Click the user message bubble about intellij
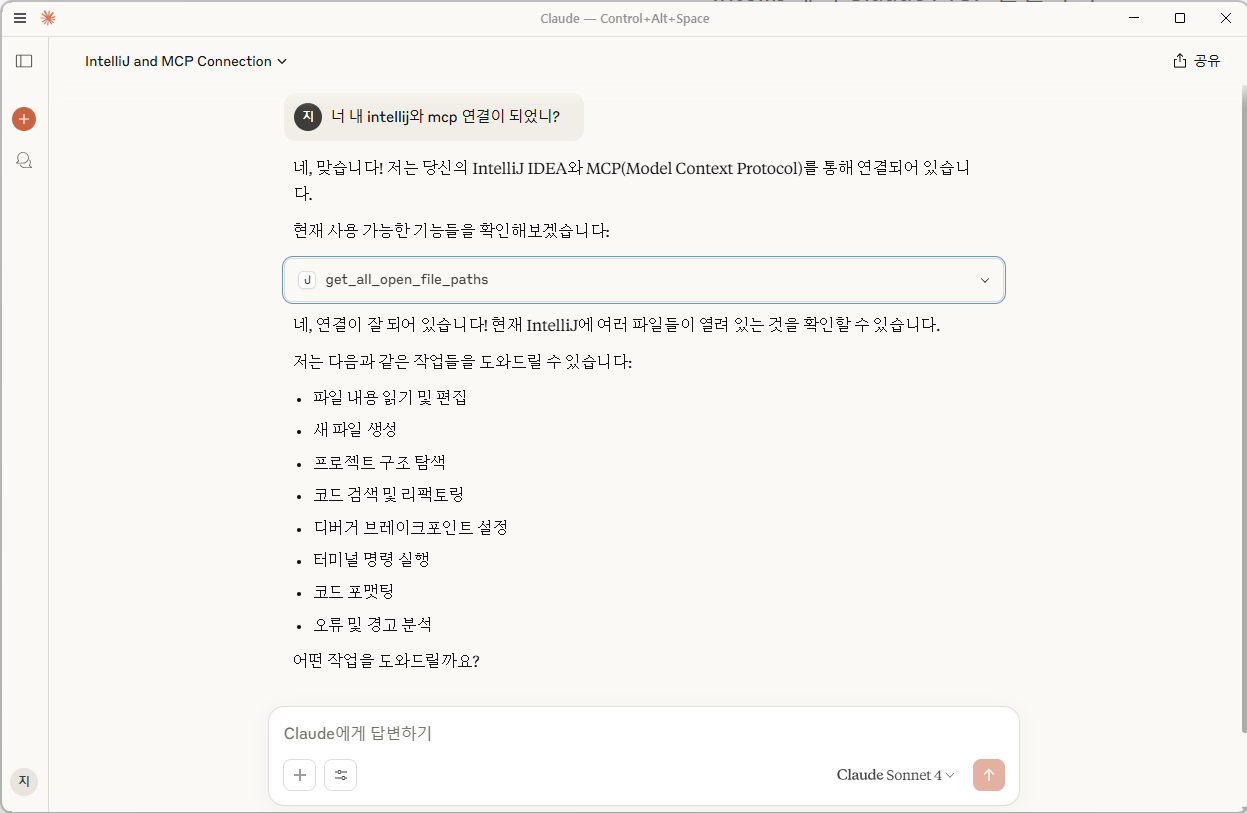The width and height of the screenshot is (1247, 813). click(445, 117)
